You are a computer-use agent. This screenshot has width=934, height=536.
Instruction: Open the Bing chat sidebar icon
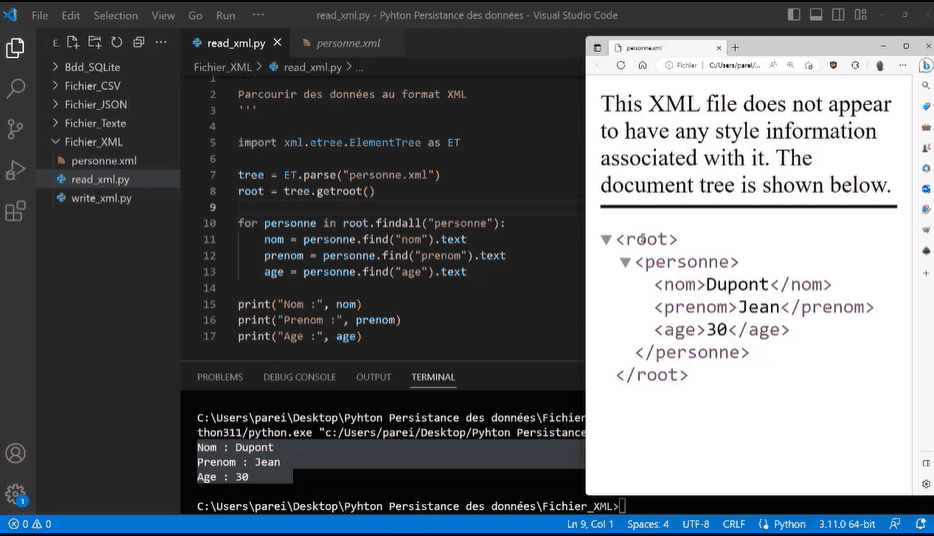[926, 66]
